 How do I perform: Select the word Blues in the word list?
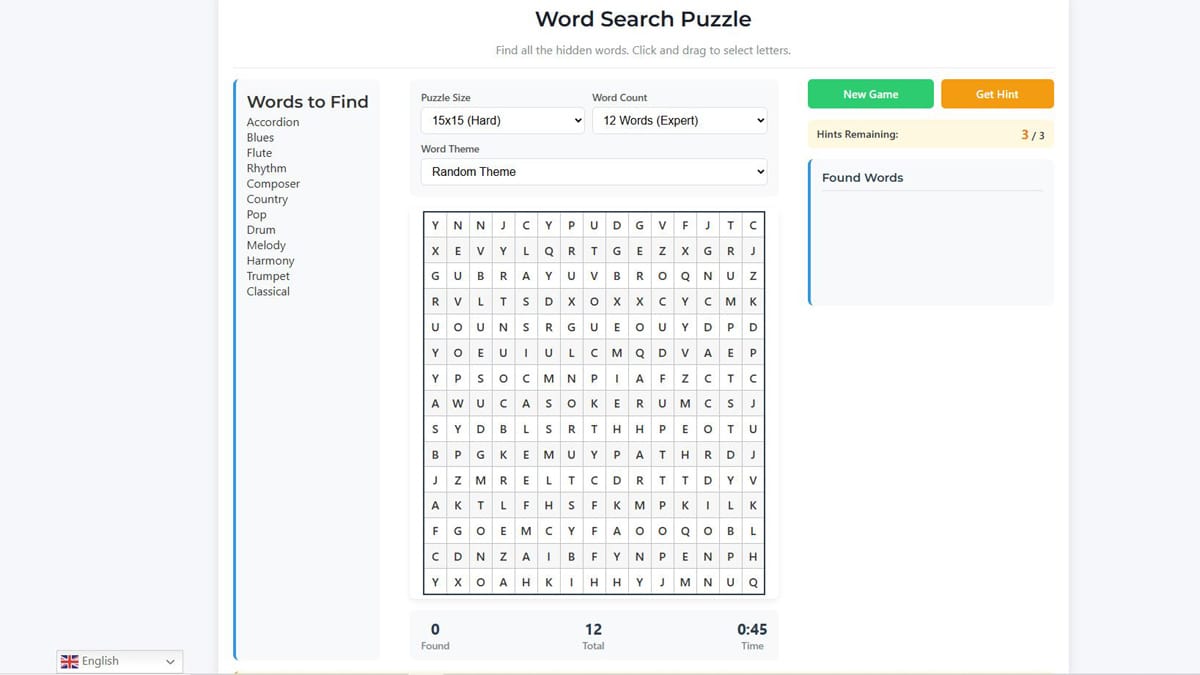pyautogui.click(x=260, y=137)
